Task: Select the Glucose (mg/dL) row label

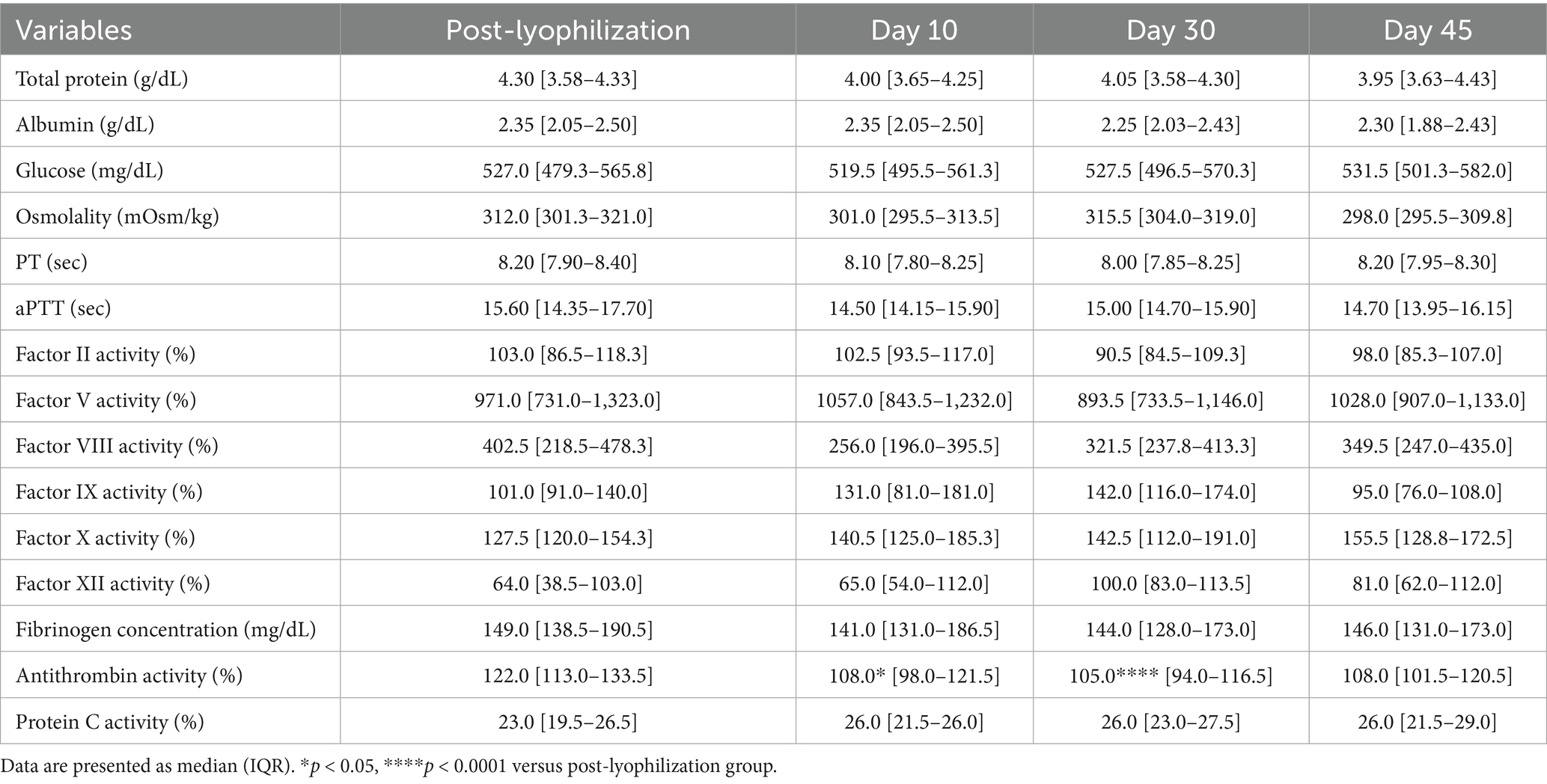Action: pos(89,171)
